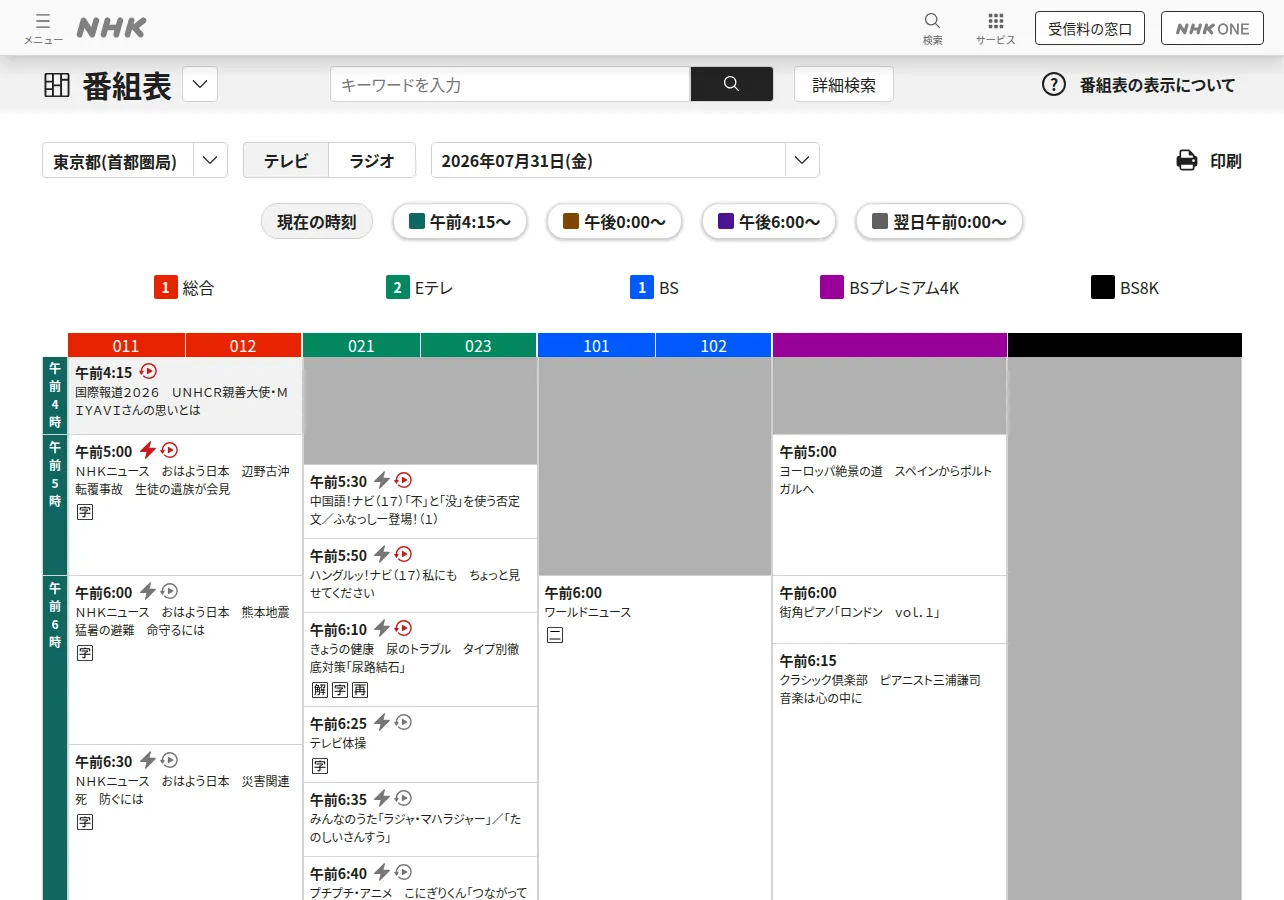Focus the キーワードを入力 search field

[510, 84]
